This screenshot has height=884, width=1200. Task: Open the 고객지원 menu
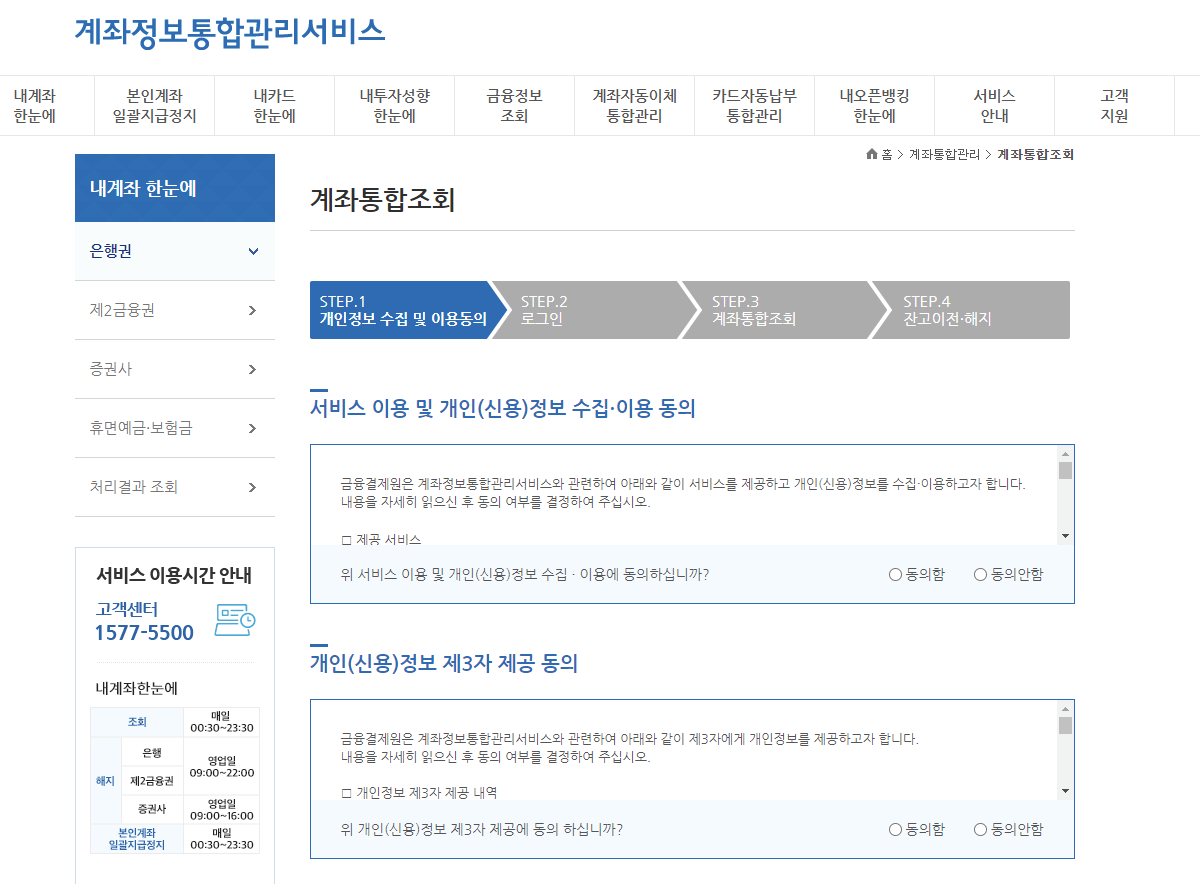(x=1114, y=105)
